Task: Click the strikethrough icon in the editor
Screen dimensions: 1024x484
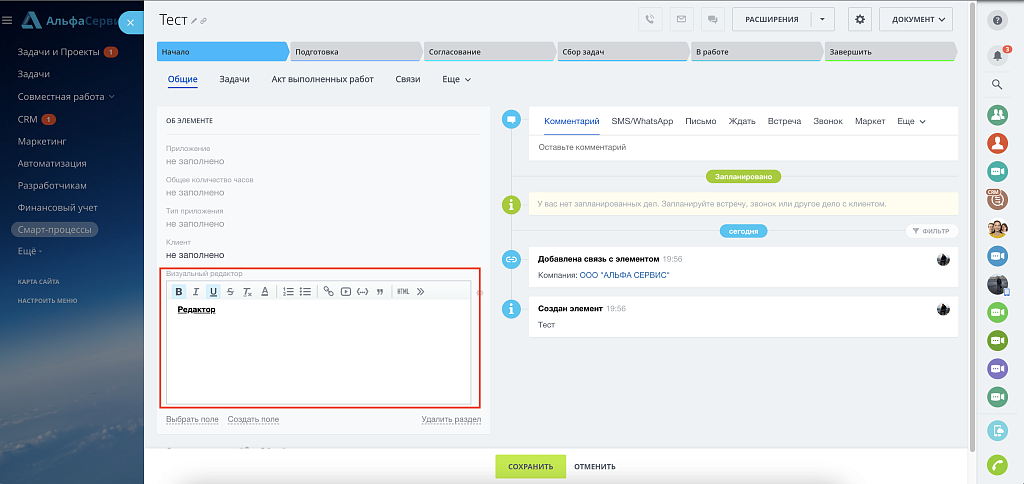Action: [230, 292]
